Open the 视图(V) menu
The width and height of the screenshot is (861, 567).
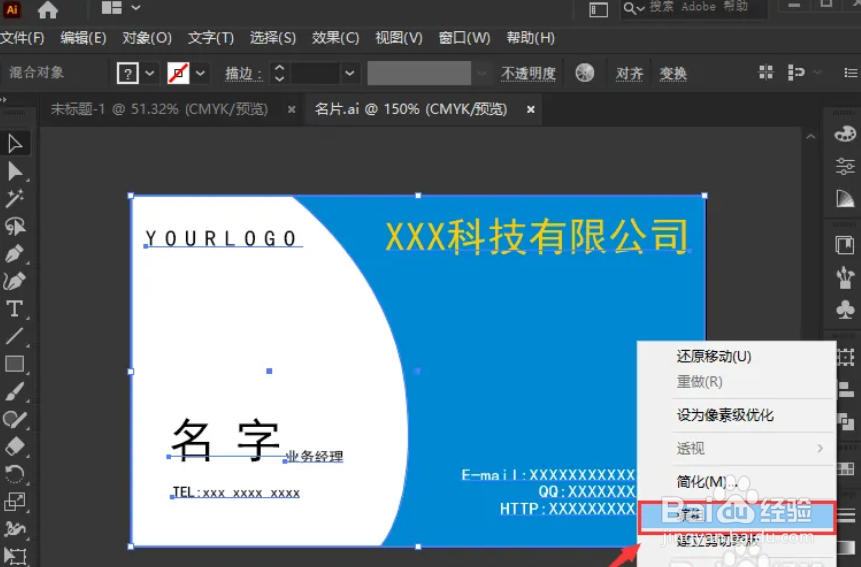(x=399, y=38)
